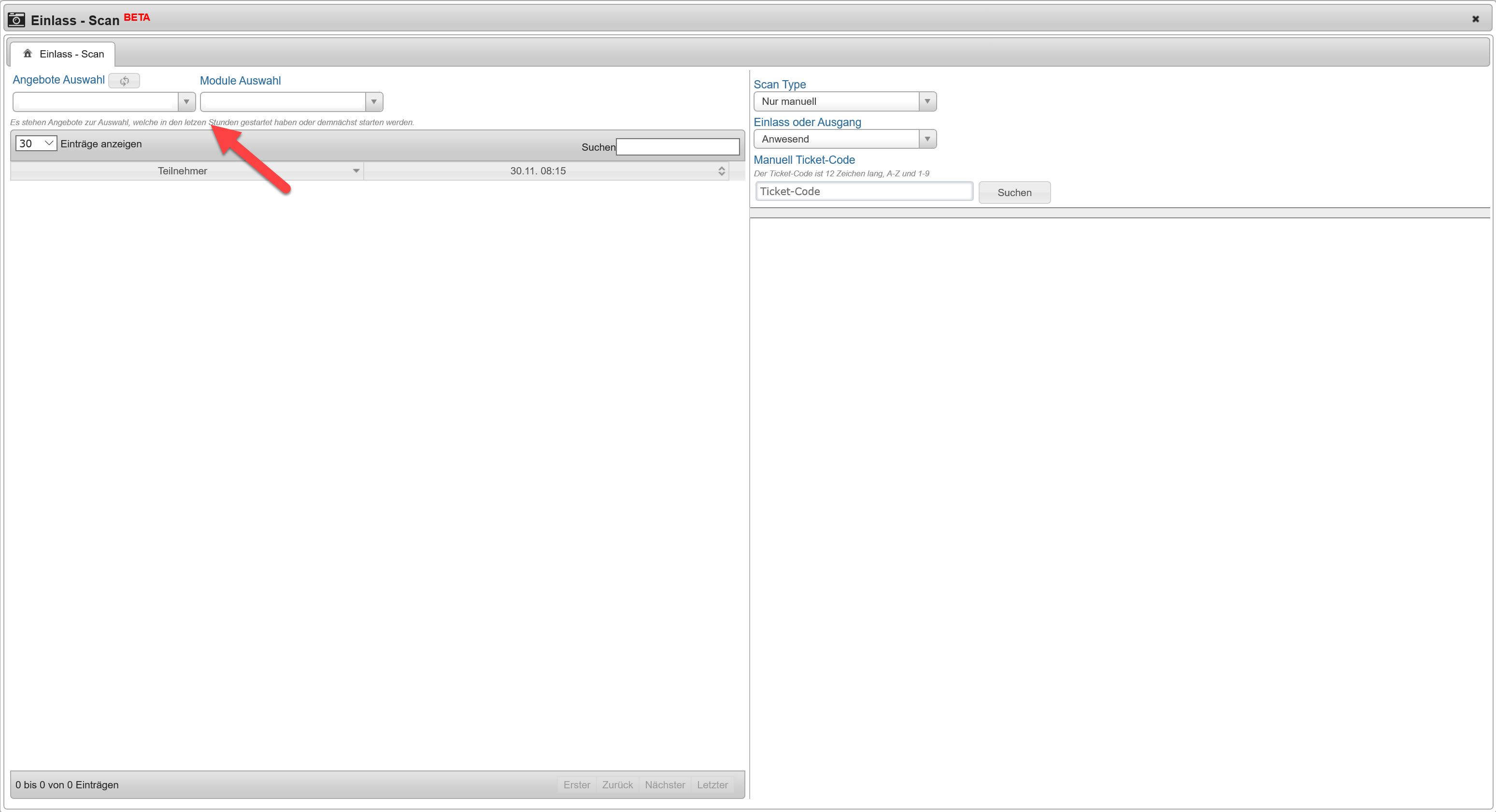This screenshot has height=812, width=1496.
Task: Click the refresh icon beside Angebote Auswahl
Action: (124, 81)
